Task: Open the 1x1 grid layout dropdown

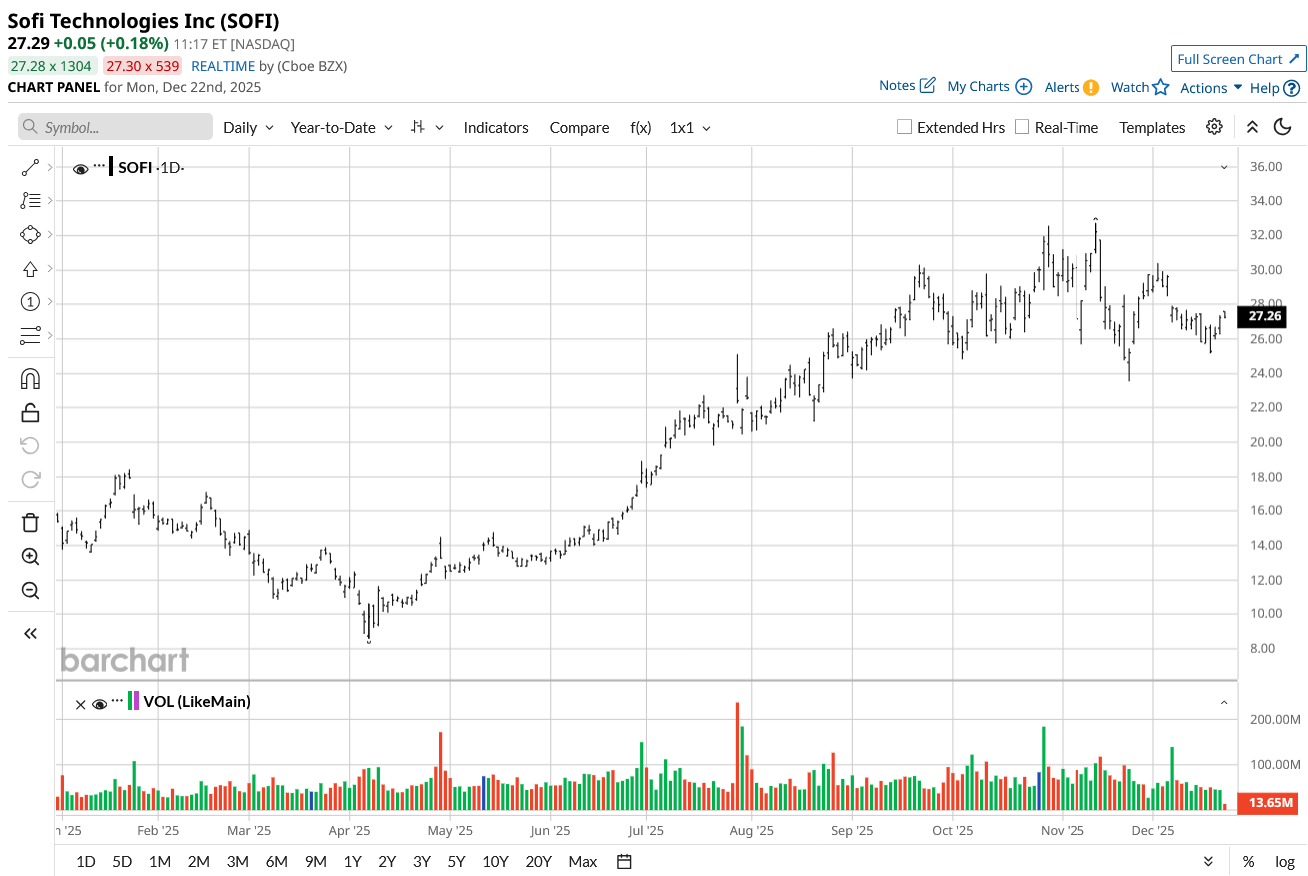Action: pyautogui.click(x=690, y=127)
